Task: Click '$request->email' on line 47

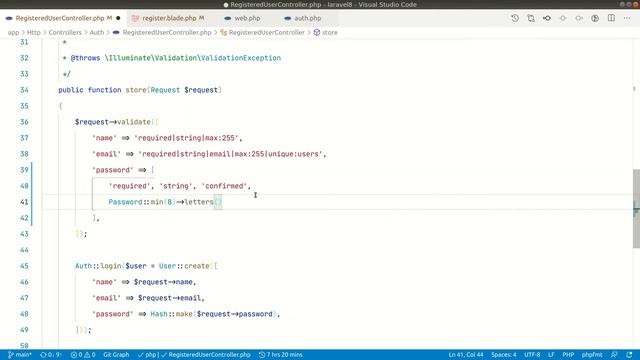Action: pyautogui.click(x=169, y=298)
